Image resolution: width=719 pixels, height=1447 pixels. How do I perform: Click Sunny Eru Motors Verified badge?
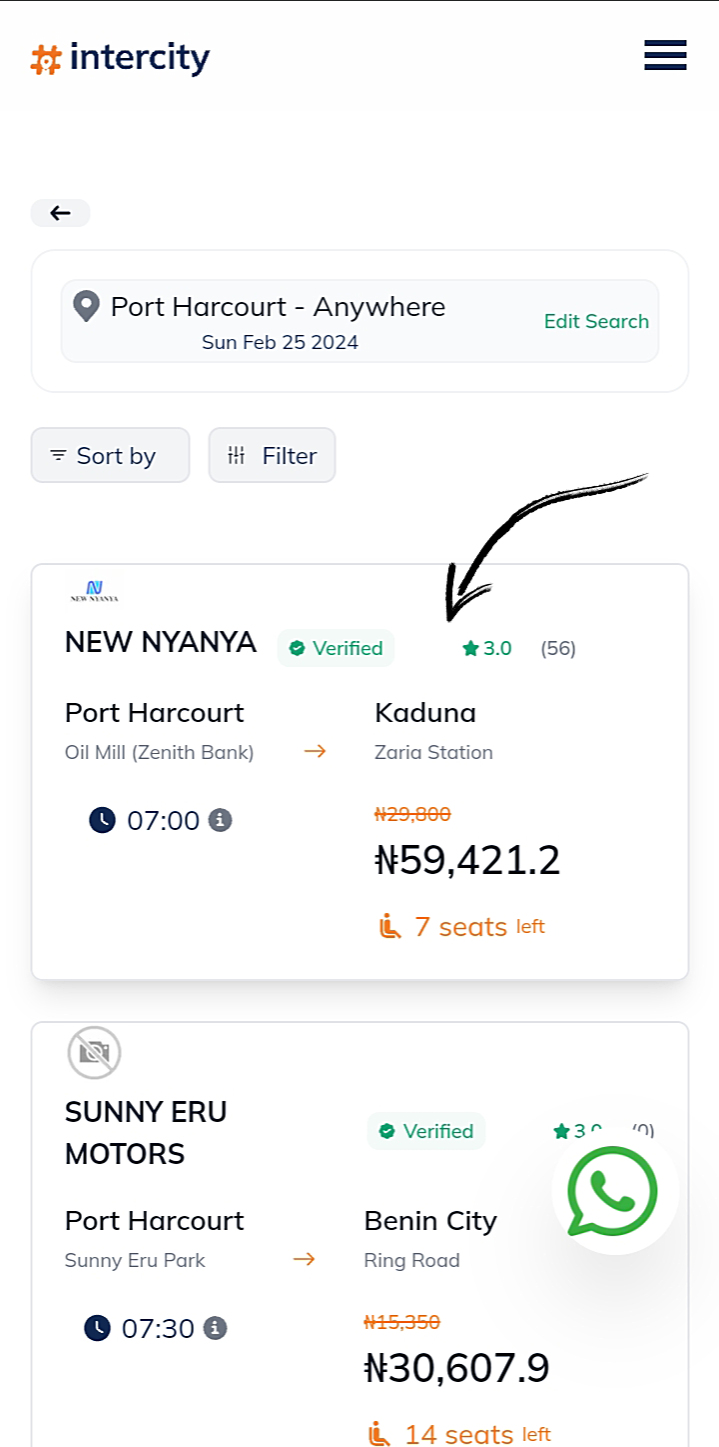point(426,1131)
